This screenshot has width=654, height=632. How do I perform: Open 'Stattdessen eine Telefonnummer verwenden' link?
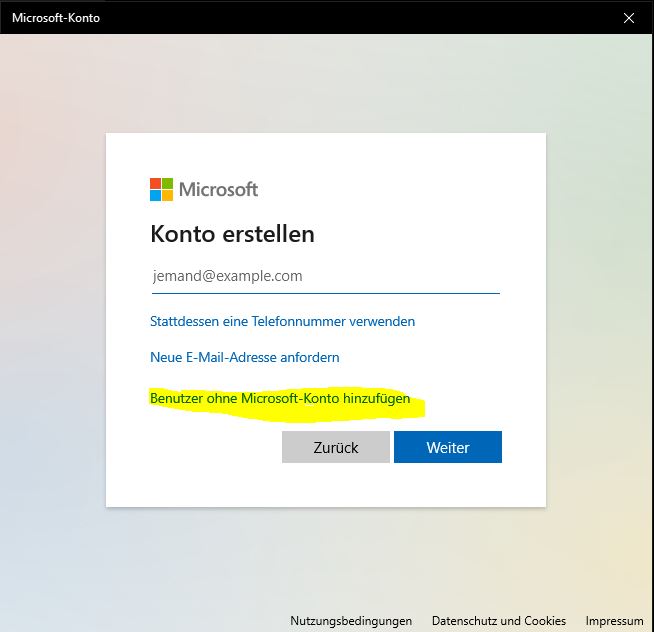coord(282,322)
